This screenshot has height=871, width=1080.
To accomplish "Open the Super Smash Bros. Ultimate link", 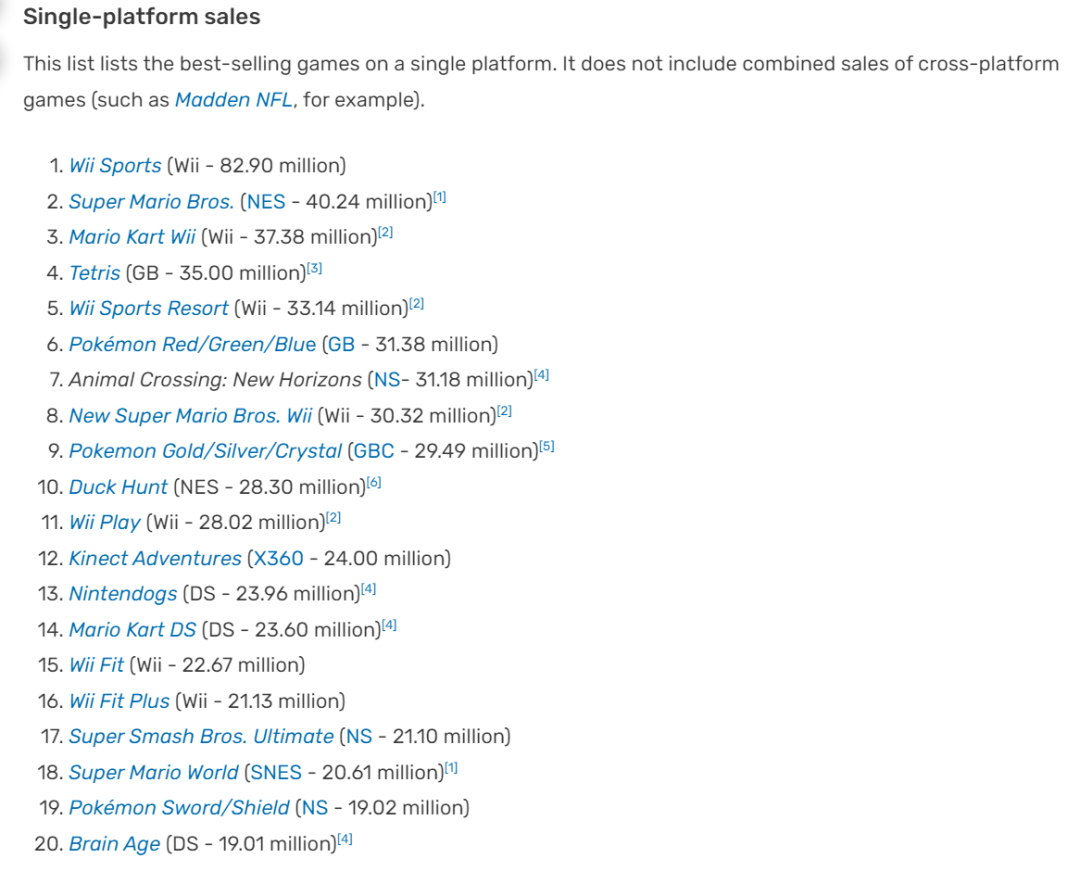I will pyautogui.click(x=201, y=737).
